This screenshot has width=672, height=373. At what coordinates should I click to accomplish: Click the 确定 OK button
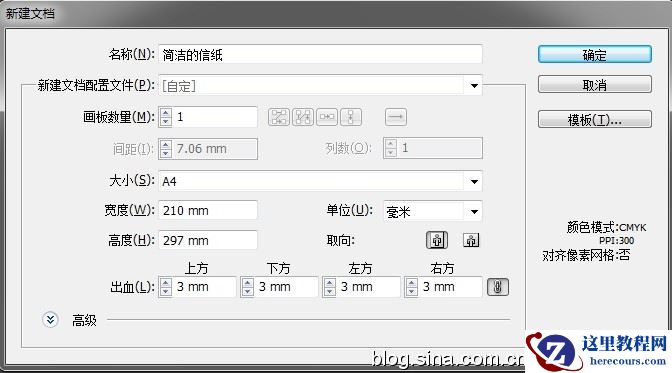[595, 55]
